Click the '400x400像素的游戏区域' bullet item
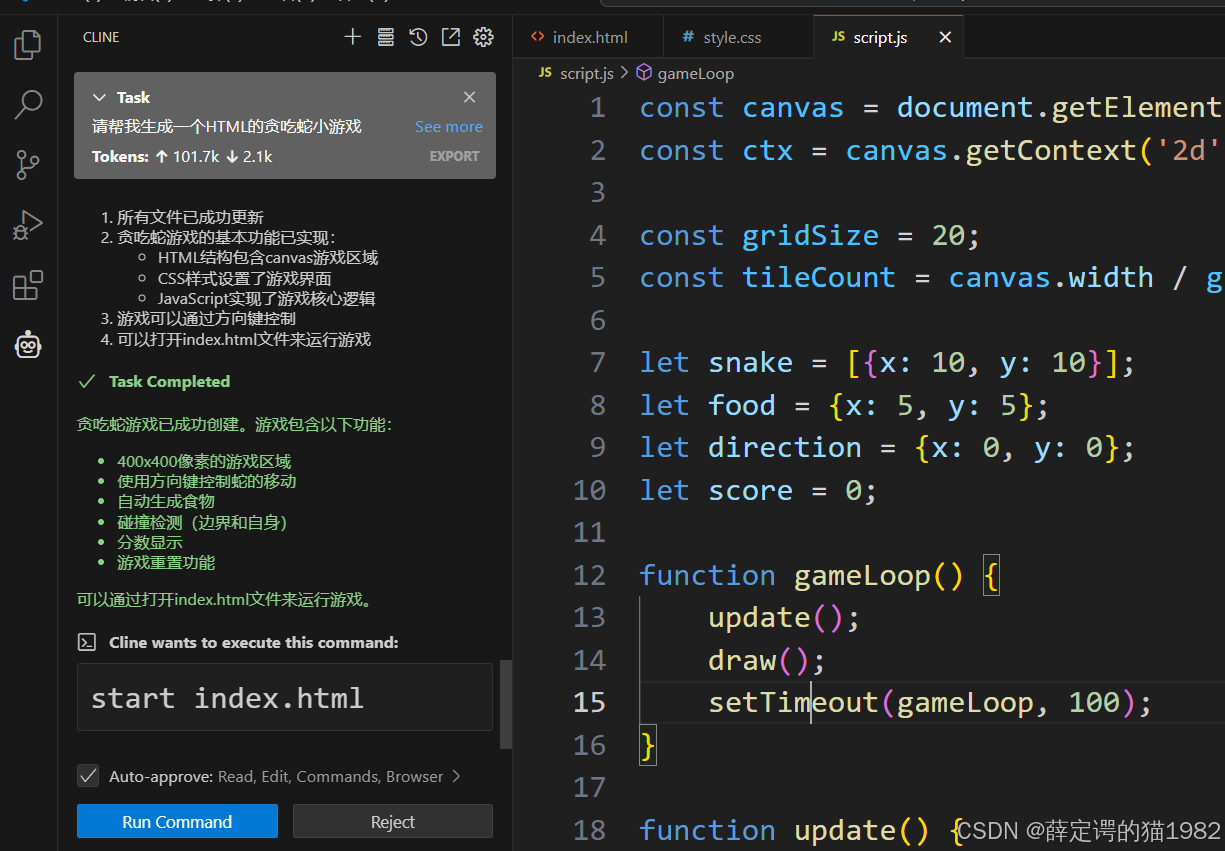This screenshot has width=1225, height=851. click(204, 461)
